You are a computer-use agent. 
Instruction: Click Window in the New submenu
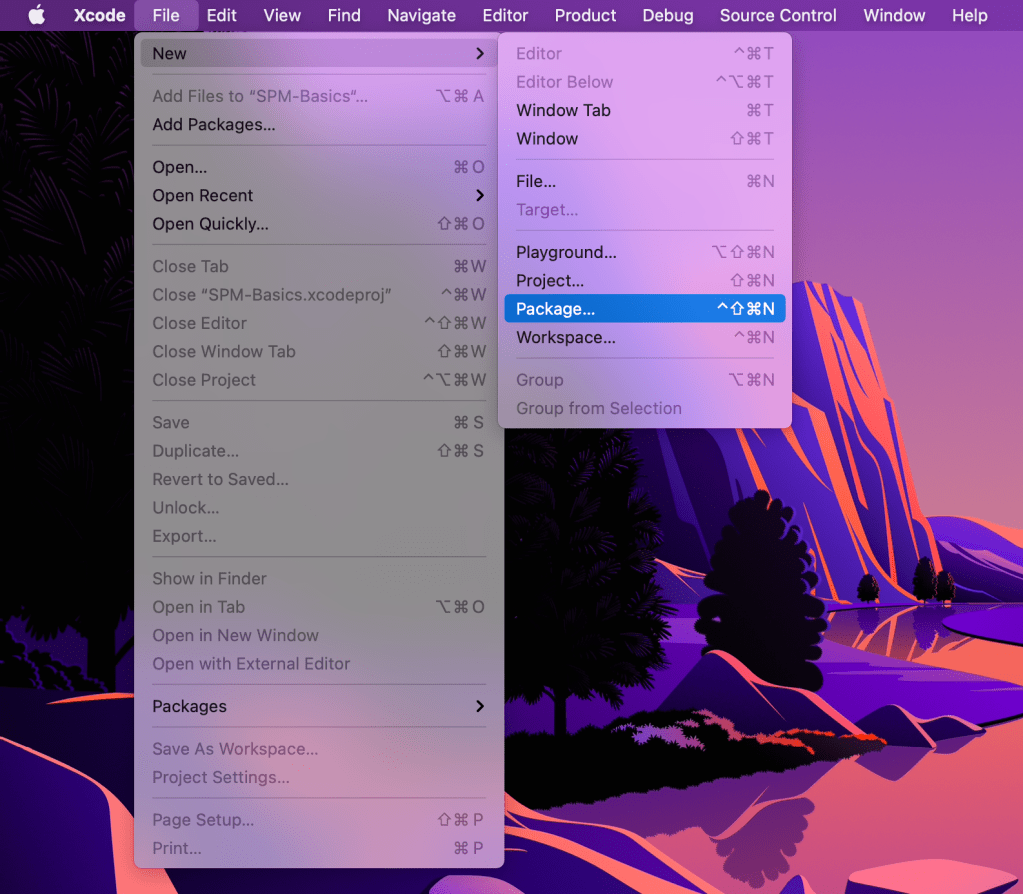pyautogui.click(x=547, y=138)
